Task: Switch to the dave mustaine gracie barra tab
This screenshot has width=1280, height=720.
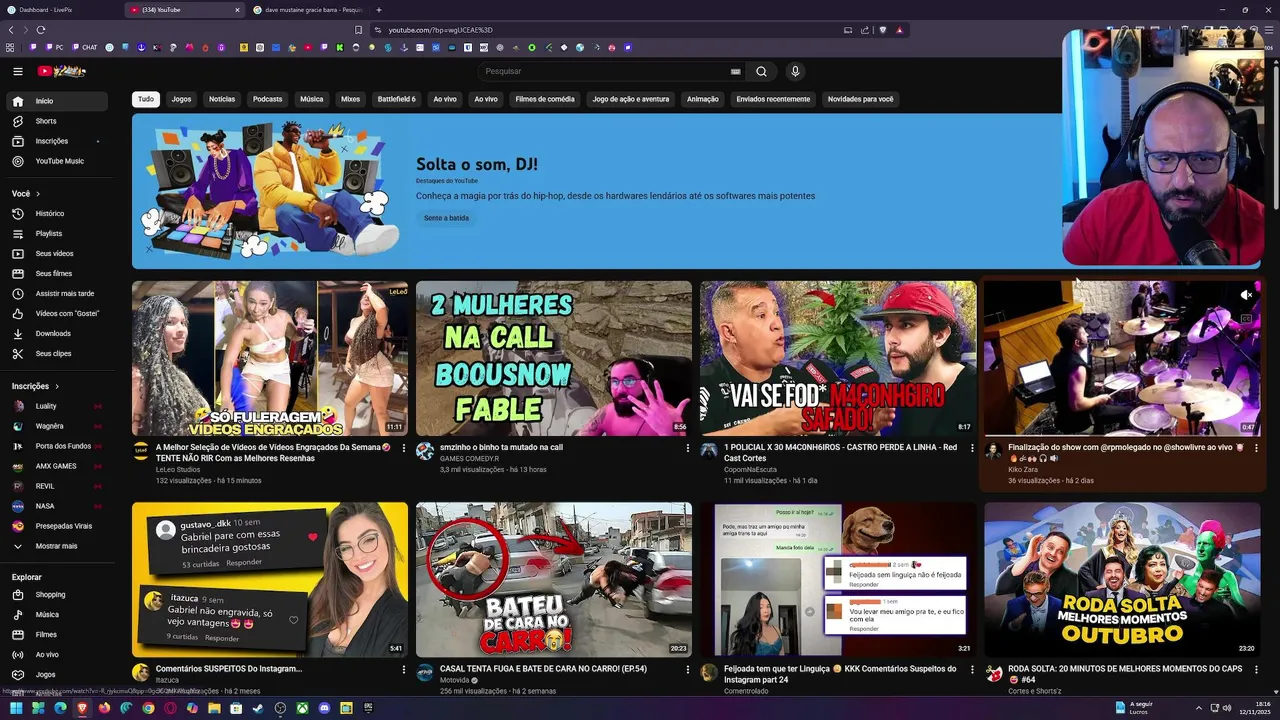Action: pyautogui.click(x=309, y=10)
